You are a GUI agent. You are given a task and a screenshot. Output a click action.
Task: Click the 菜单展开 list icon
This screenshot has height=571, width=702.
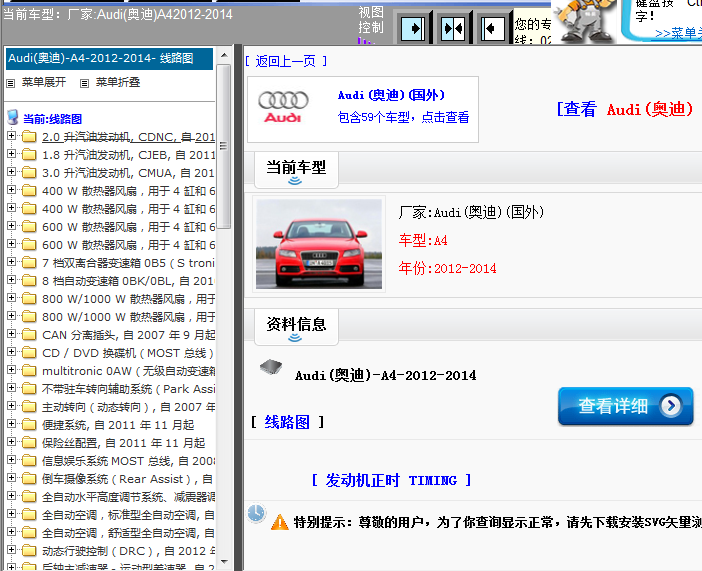tap(11, 83)
